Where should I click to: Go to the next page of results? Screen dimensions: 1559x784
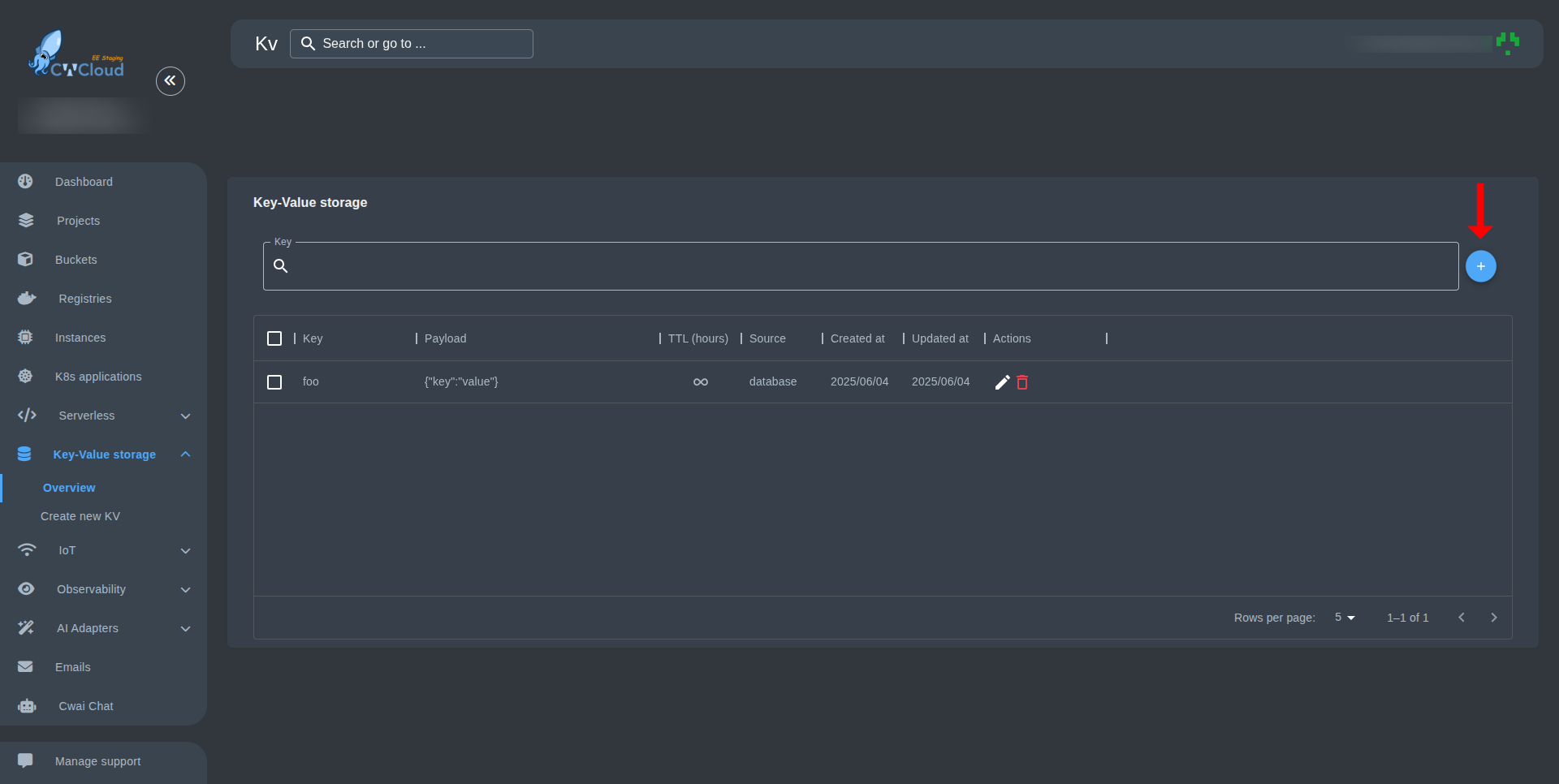click(x=1494, y=617)
